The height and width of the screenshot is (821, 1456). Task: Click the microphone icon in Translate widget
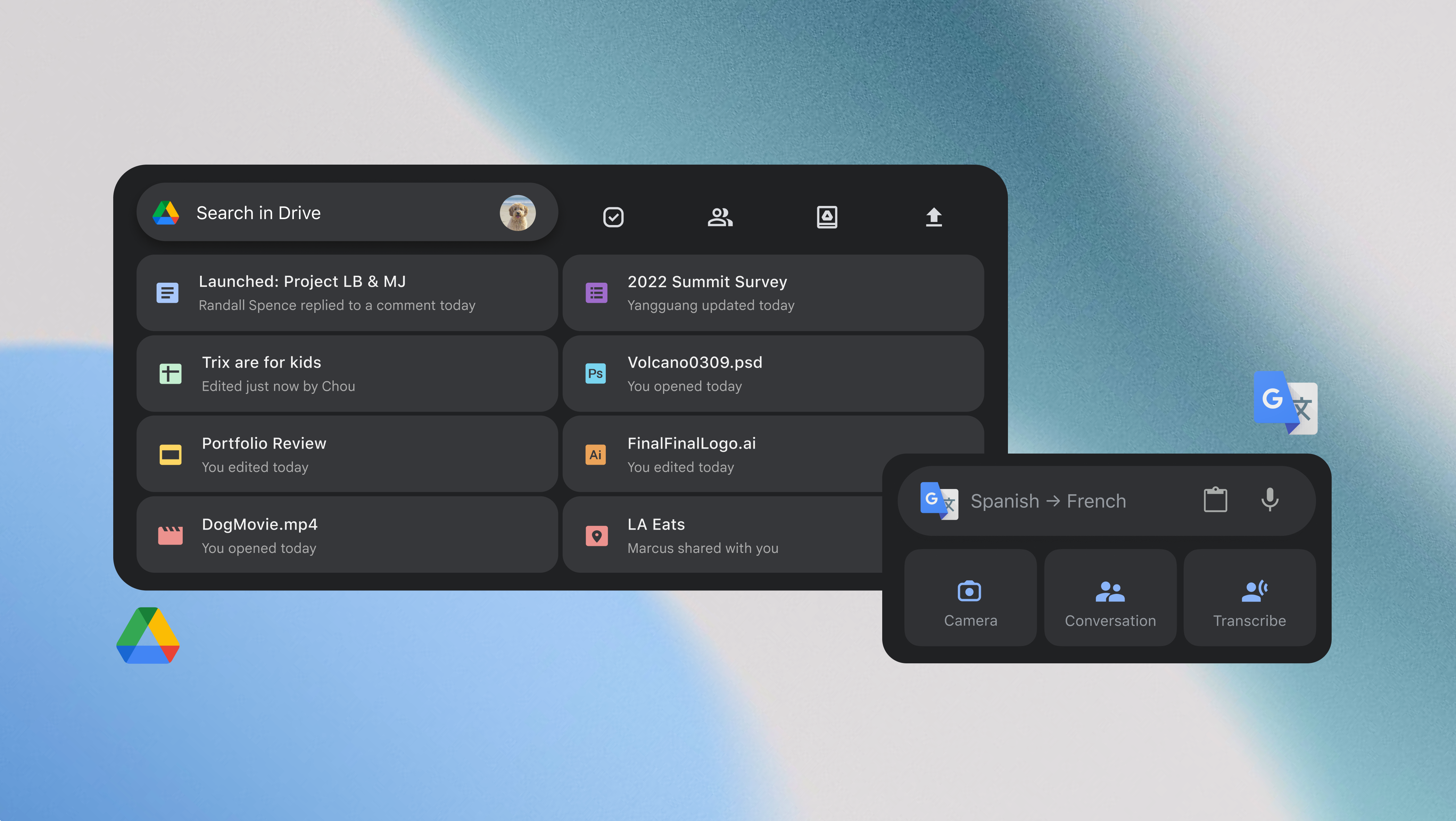click(1269, 499)
